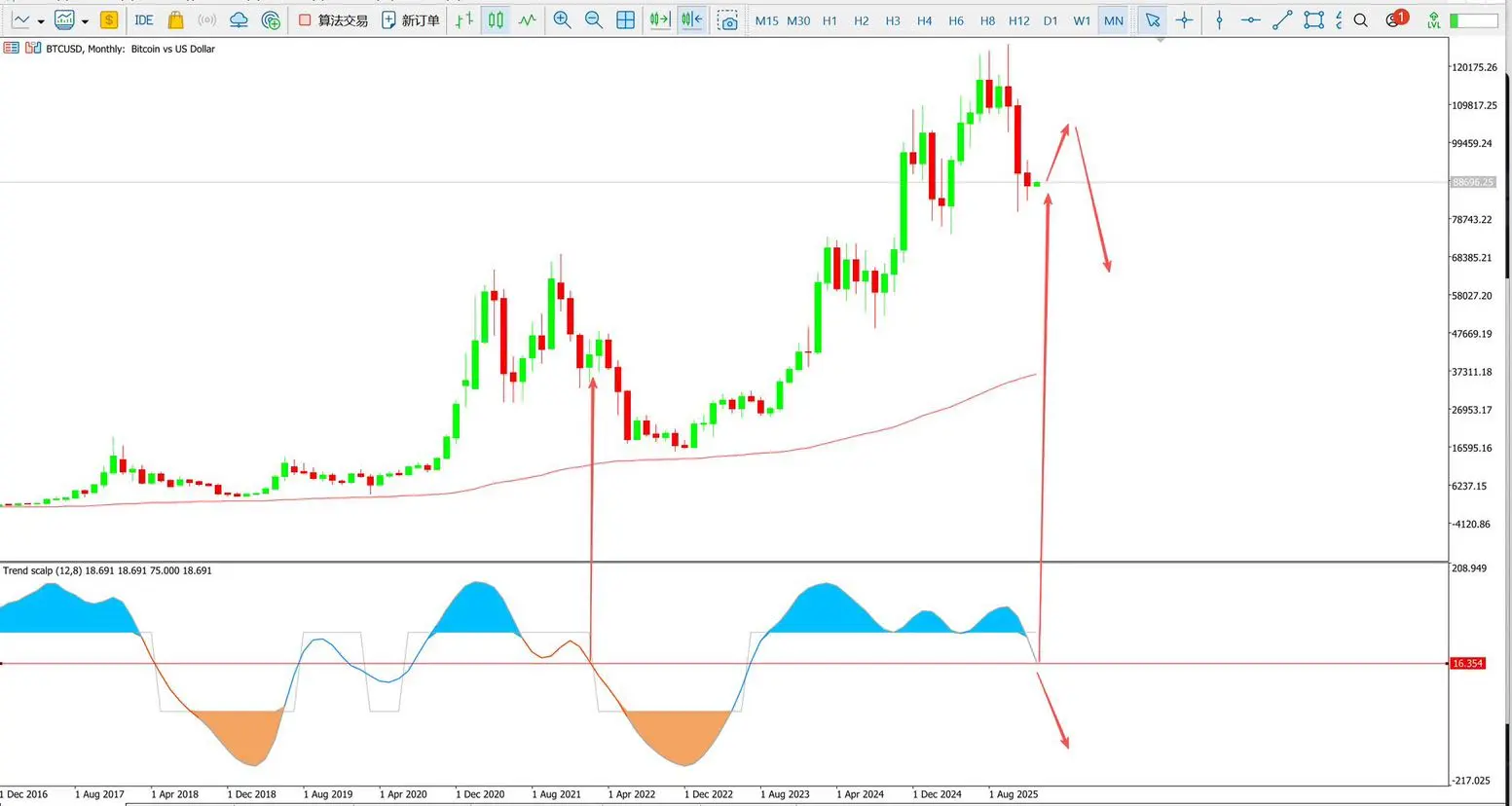Click the green LVL icon

pyautogui.click(x=1433, y=19)
